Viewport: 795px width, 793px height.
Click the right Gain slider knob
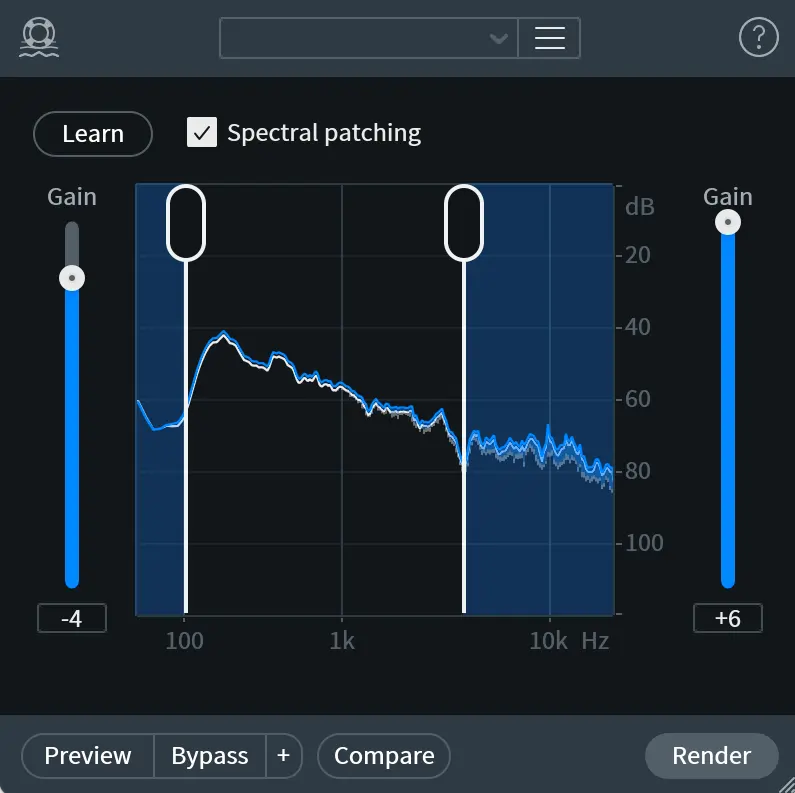(x=728, y=222)
